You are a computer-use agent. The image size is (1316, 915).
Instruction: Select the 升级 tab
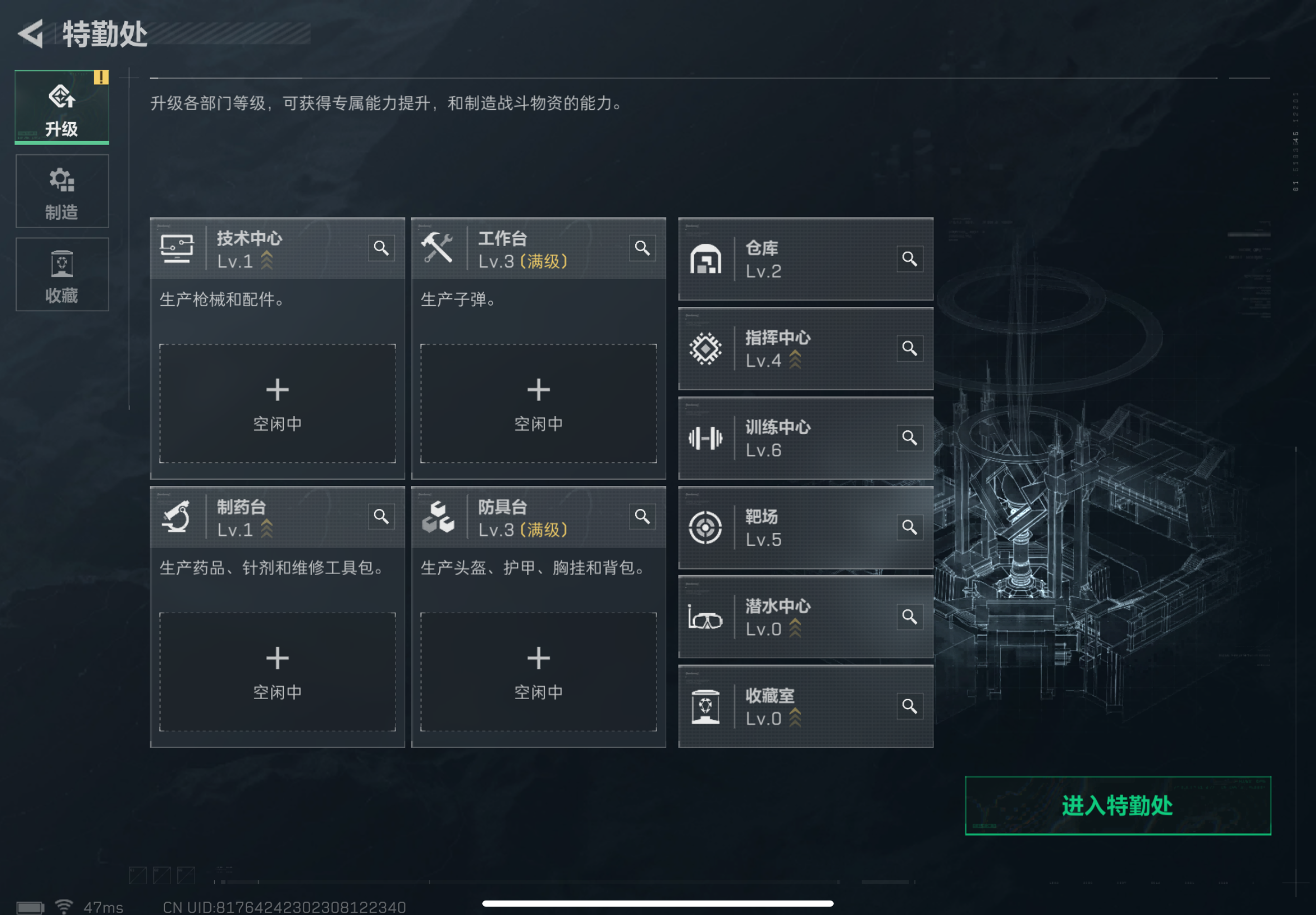(x=62, y=107)
